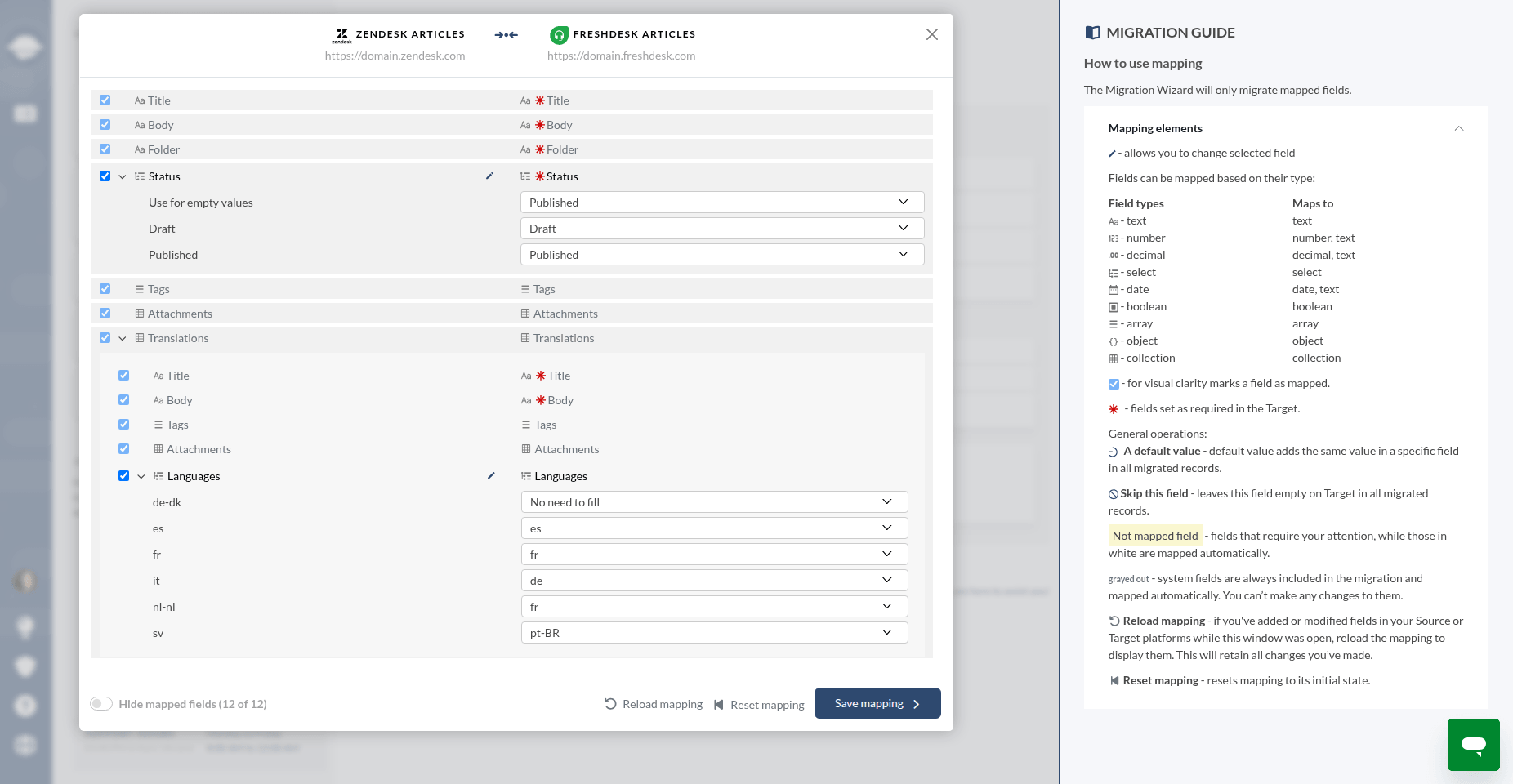Image resolution: width=1513 pixels, height=784 pixels.
Task: Close the mapping dialog with the X
Action: (932, 34)
